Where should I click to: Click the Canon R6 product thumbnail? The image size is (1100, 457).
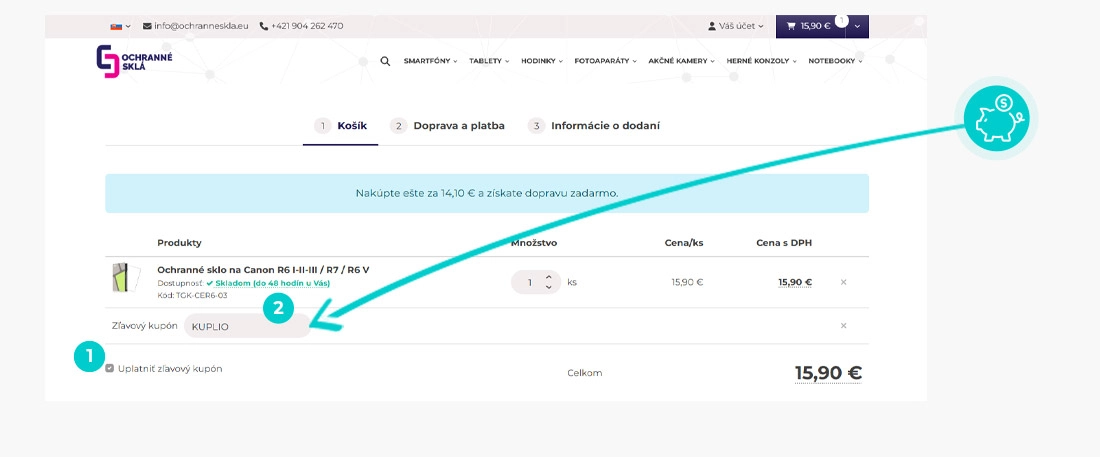click(x=126, y=277)
